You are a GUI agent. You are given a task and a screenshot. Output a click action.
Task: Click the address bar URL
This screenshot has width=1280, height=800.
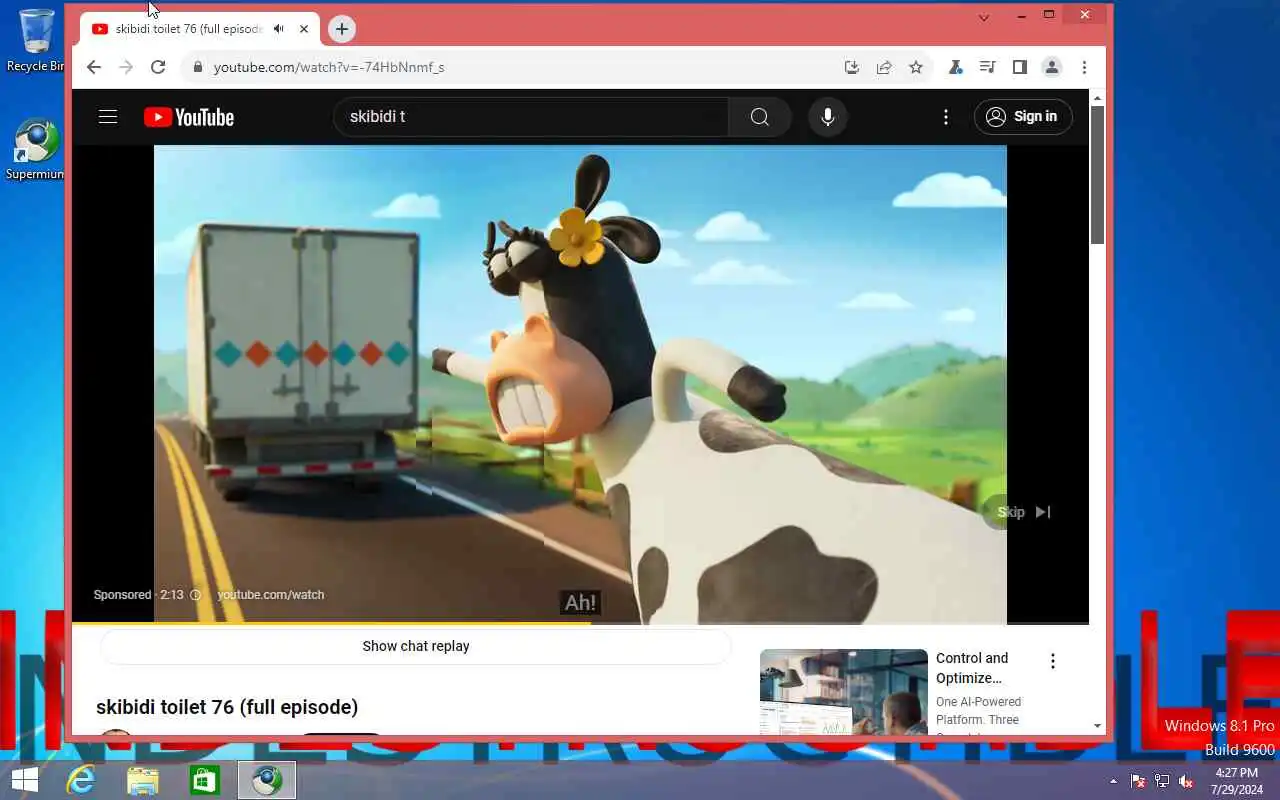329,67
